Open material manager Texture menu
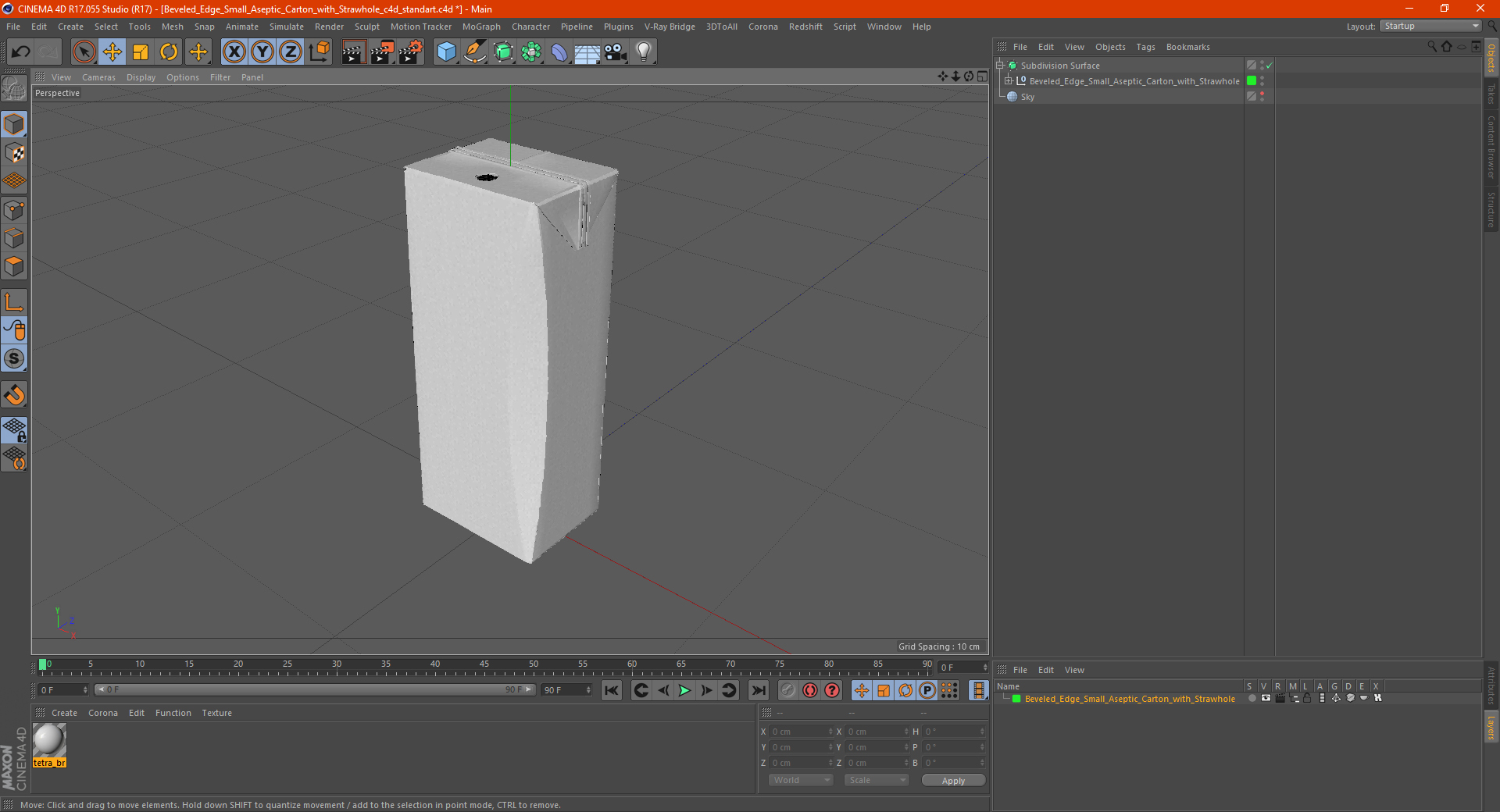This screenshot has width=1500, height=812. coord(216,713)
